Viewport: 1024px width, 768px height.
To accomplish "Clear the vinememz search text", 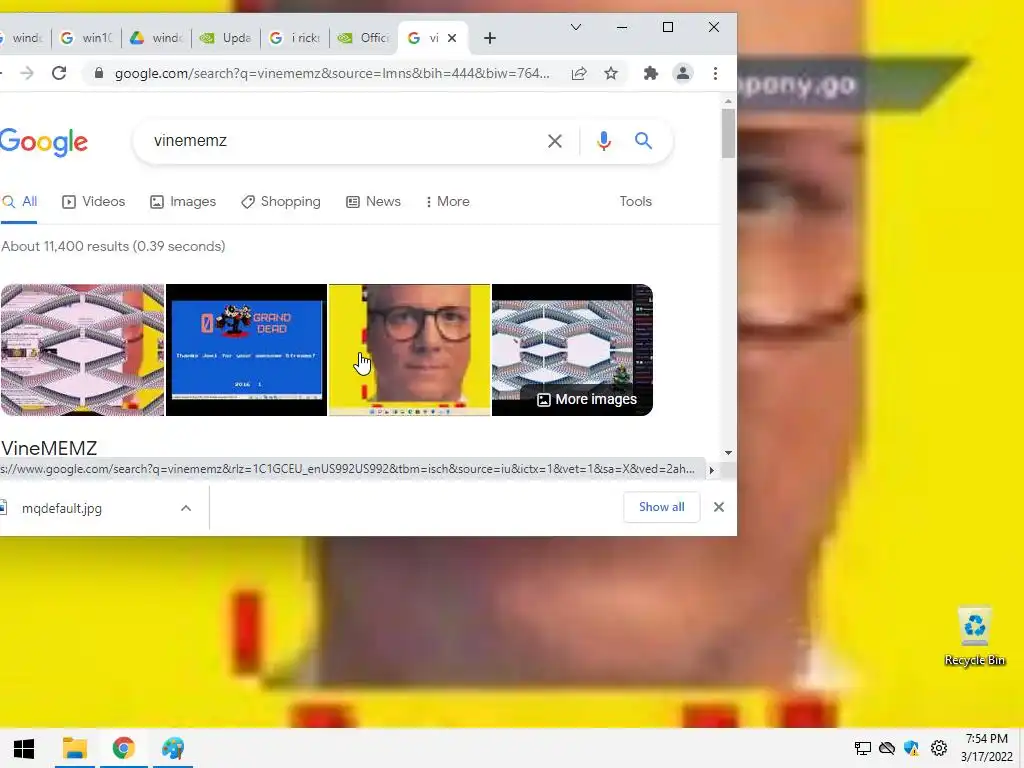I will pyautogui.click(x=554, y=141).
